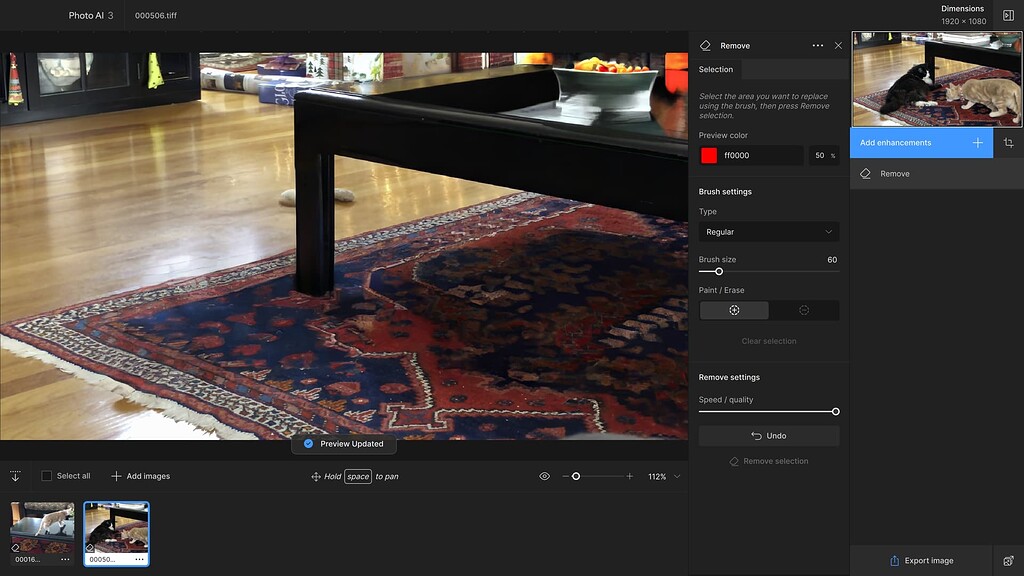This screenshot has height=576, width=1024.
Task: Check the Select all checkbox
Action: point(46,476)
